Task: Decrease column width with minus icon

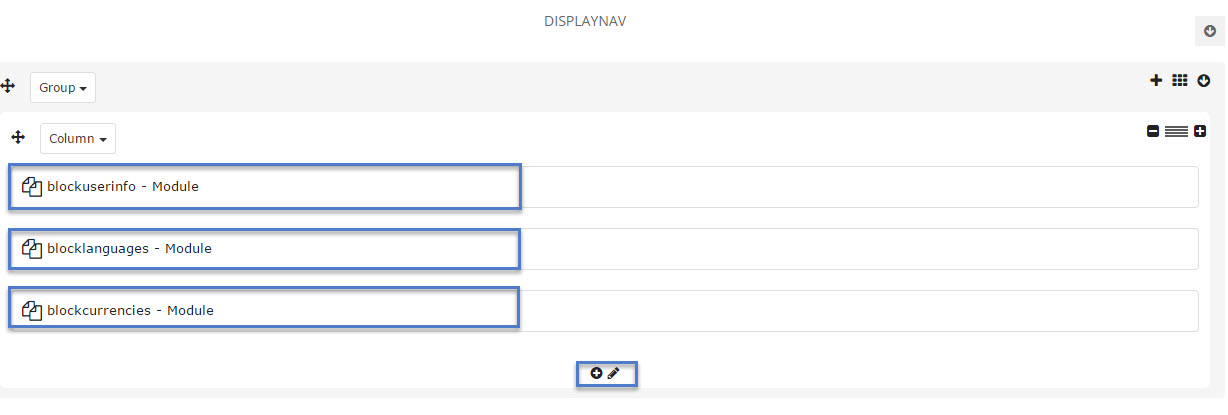Action: pos(1153,131)
